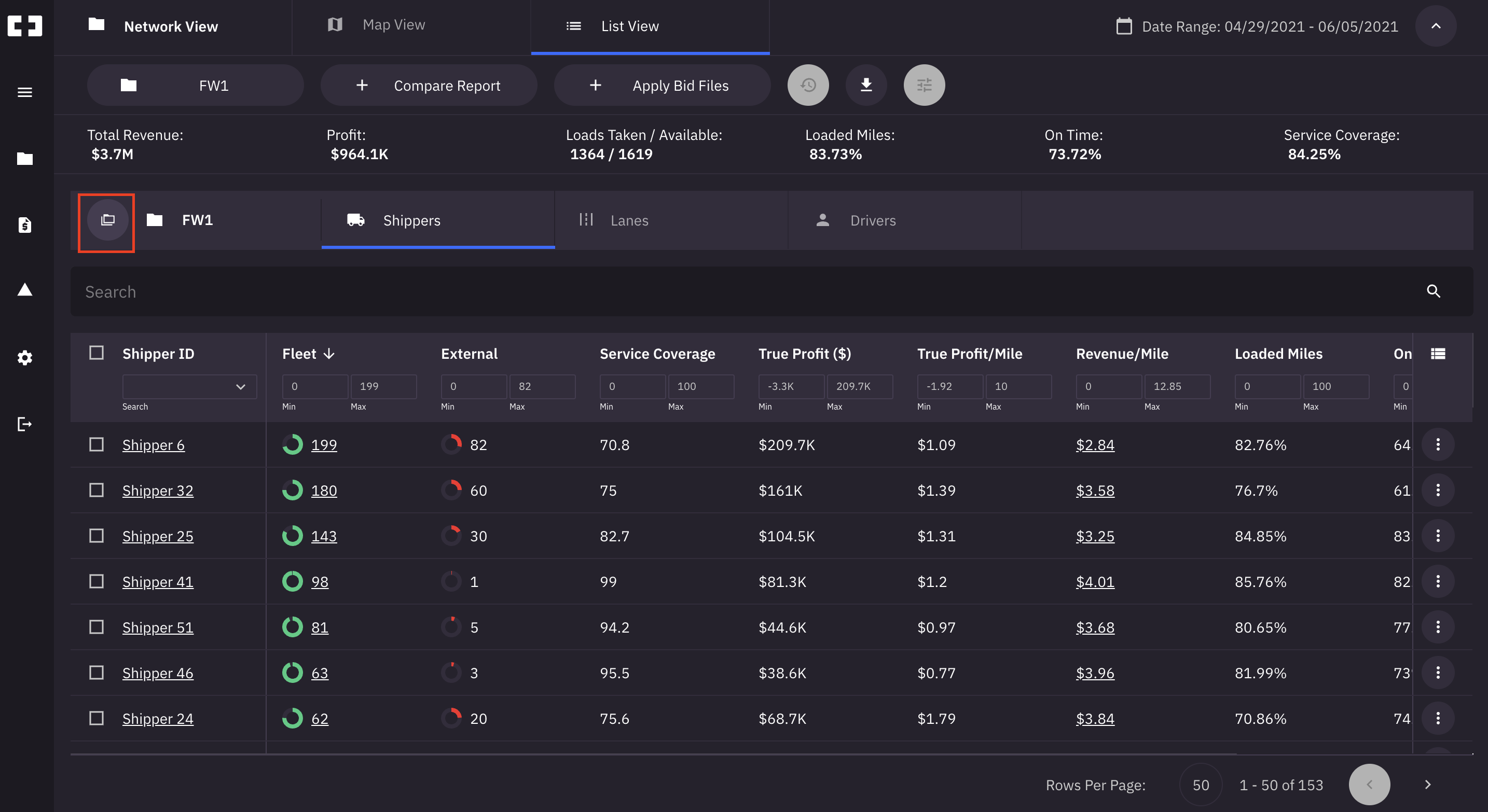This screenshot has height=812, width=1488.
Task: Click the column layout icon in the table header
Action: (1438, 354)
